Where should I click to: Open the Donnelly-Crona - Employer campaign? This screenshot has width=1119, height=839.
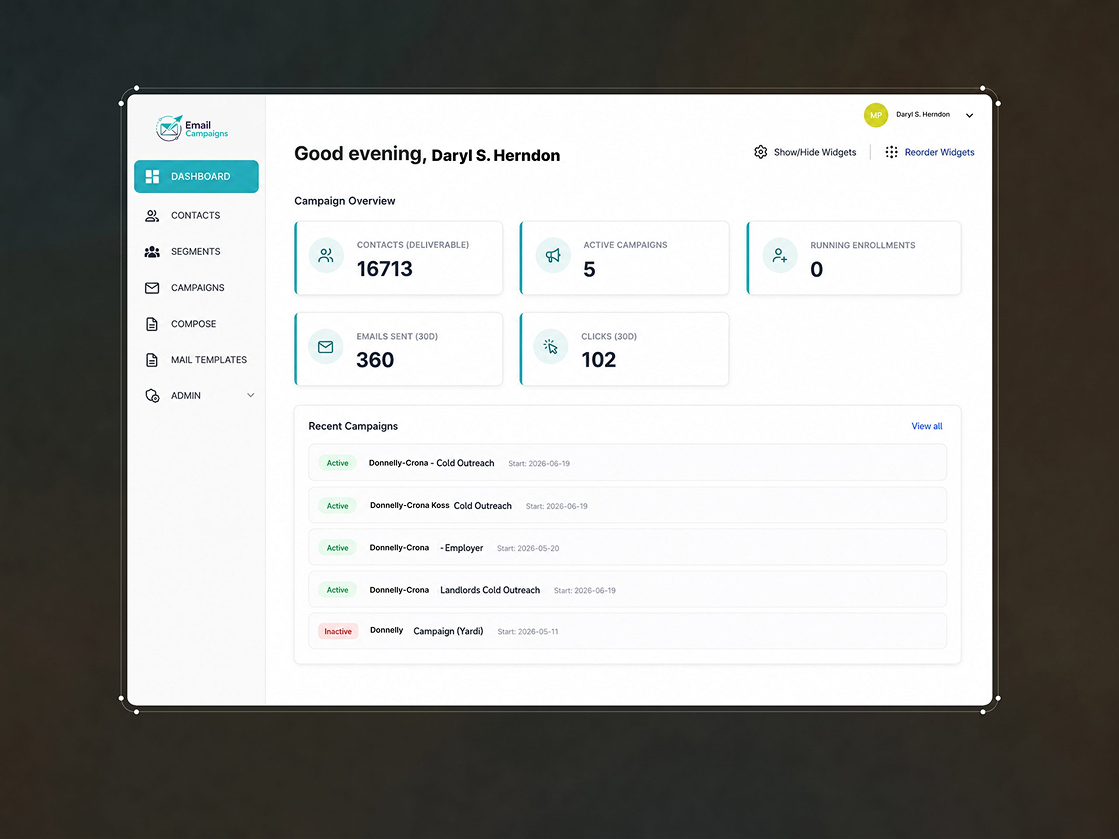627,547
